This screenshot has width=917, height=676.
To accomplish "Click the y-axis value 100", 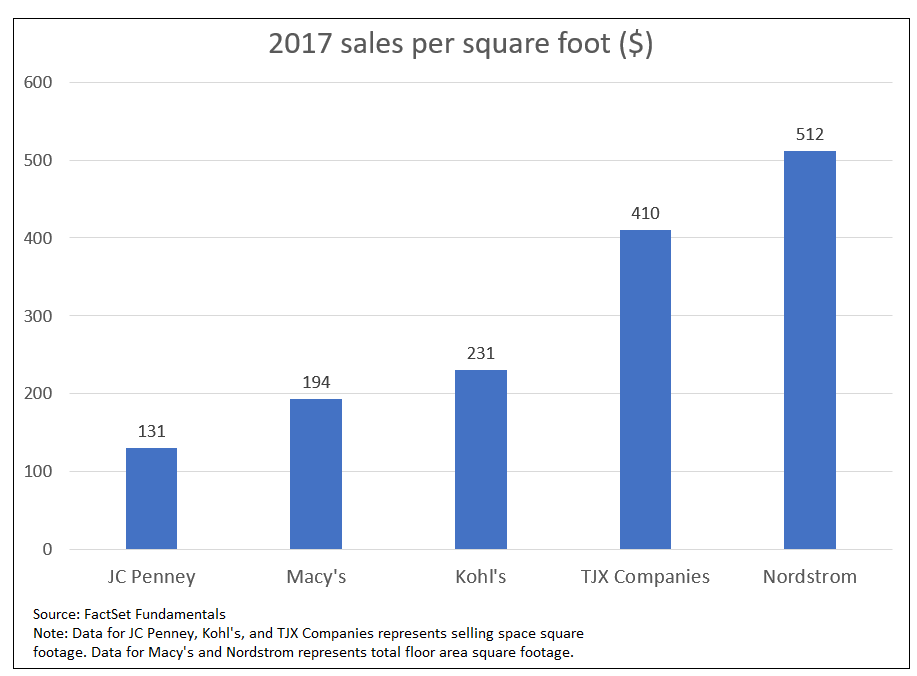I will tap(38, 471).
